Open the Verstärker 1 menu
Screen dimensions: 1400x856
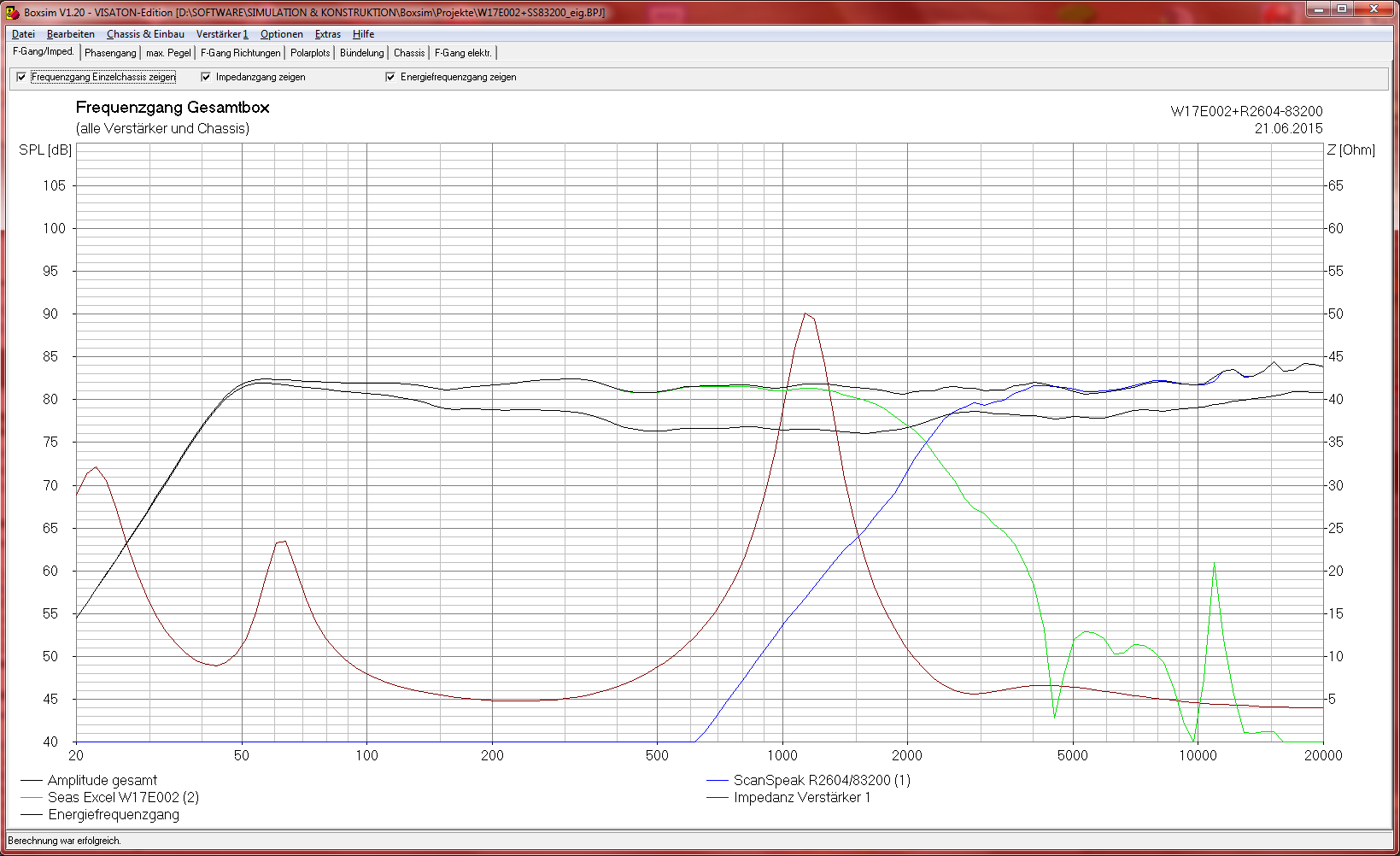[x=221, y=34]
